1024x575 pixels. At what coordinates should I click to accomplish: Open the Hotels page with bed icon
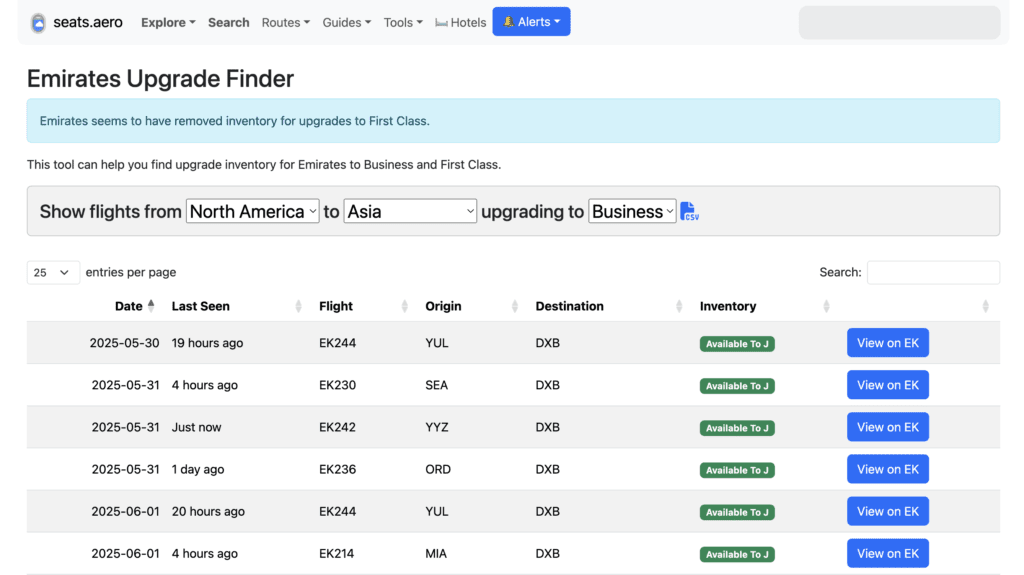[460, 22]
